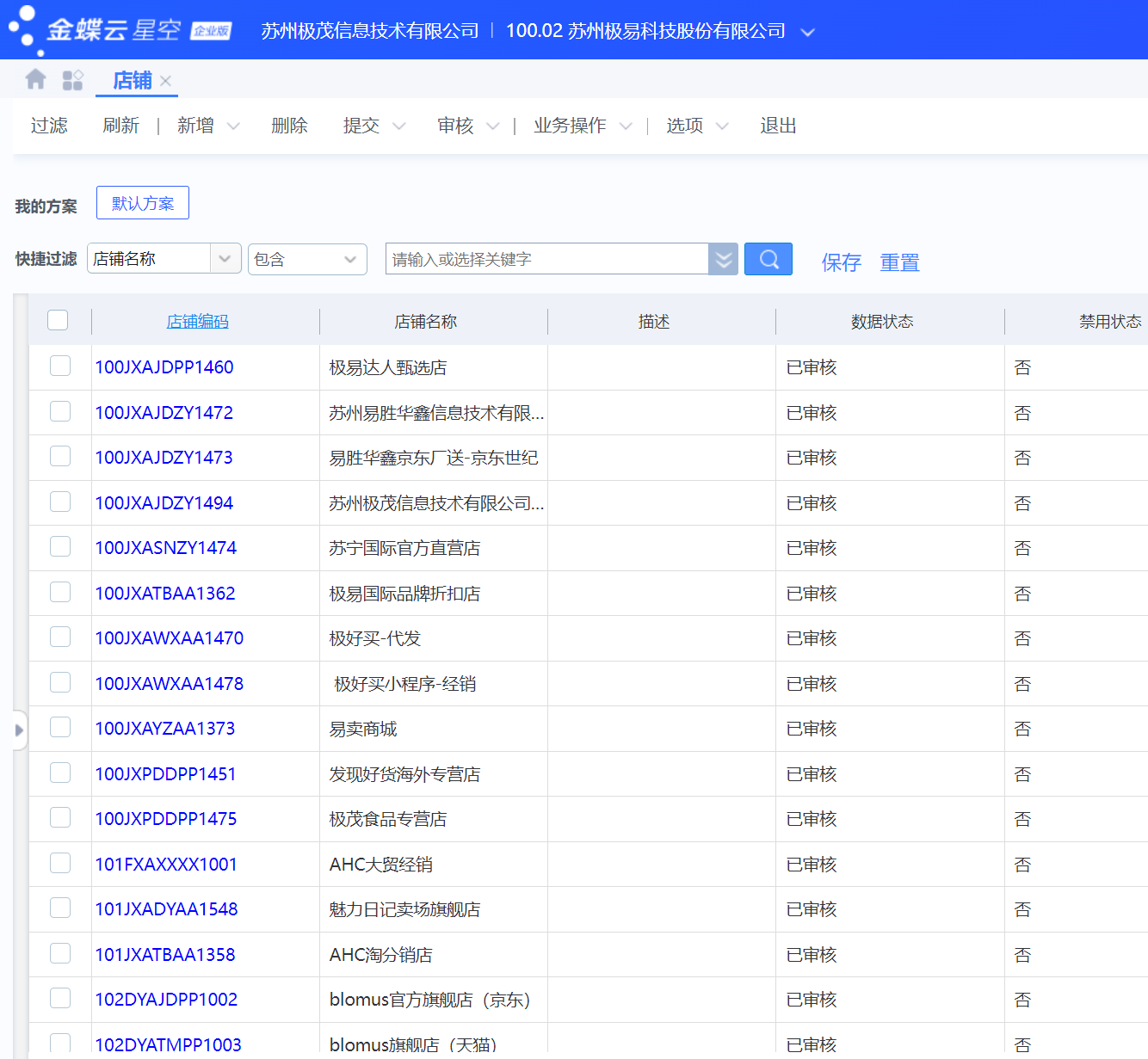This screenshot has height=1059, width=1148.
Task: Expand the 提交 dropdown arrow
Action: tap(399, 126)
